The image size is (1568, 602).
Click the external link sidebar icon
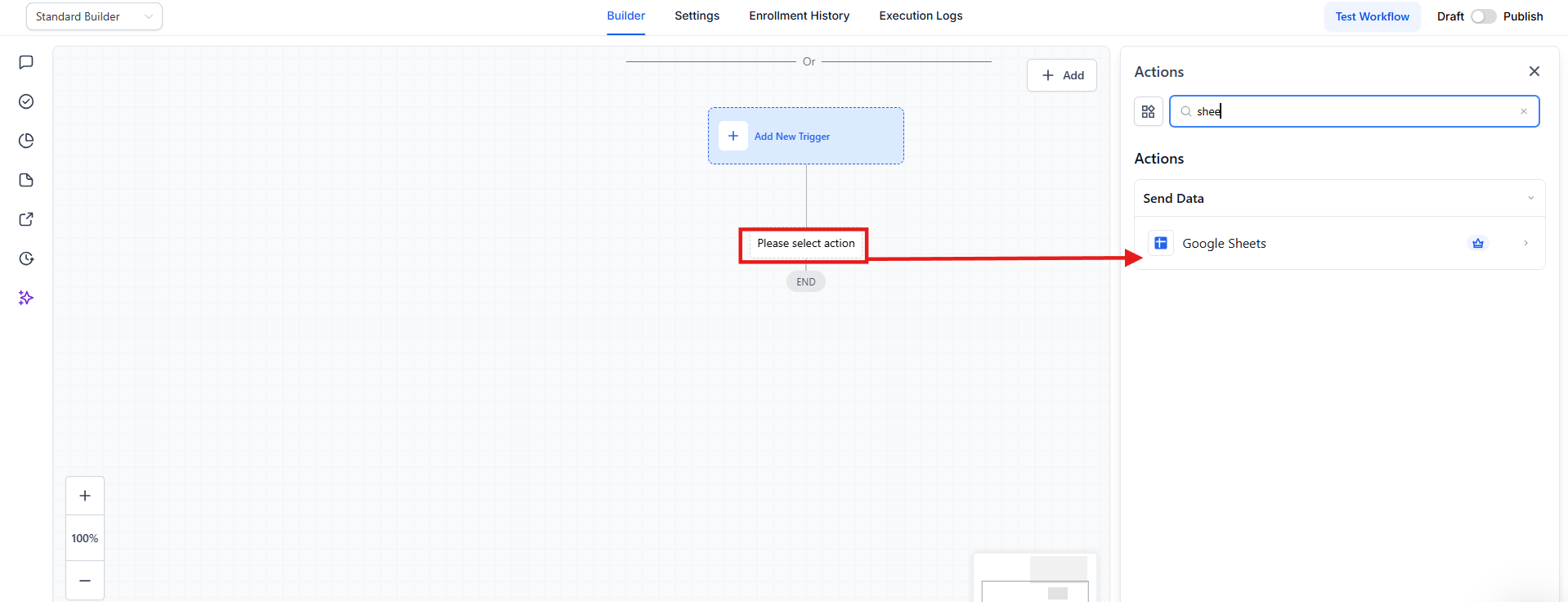click(26, 219)
